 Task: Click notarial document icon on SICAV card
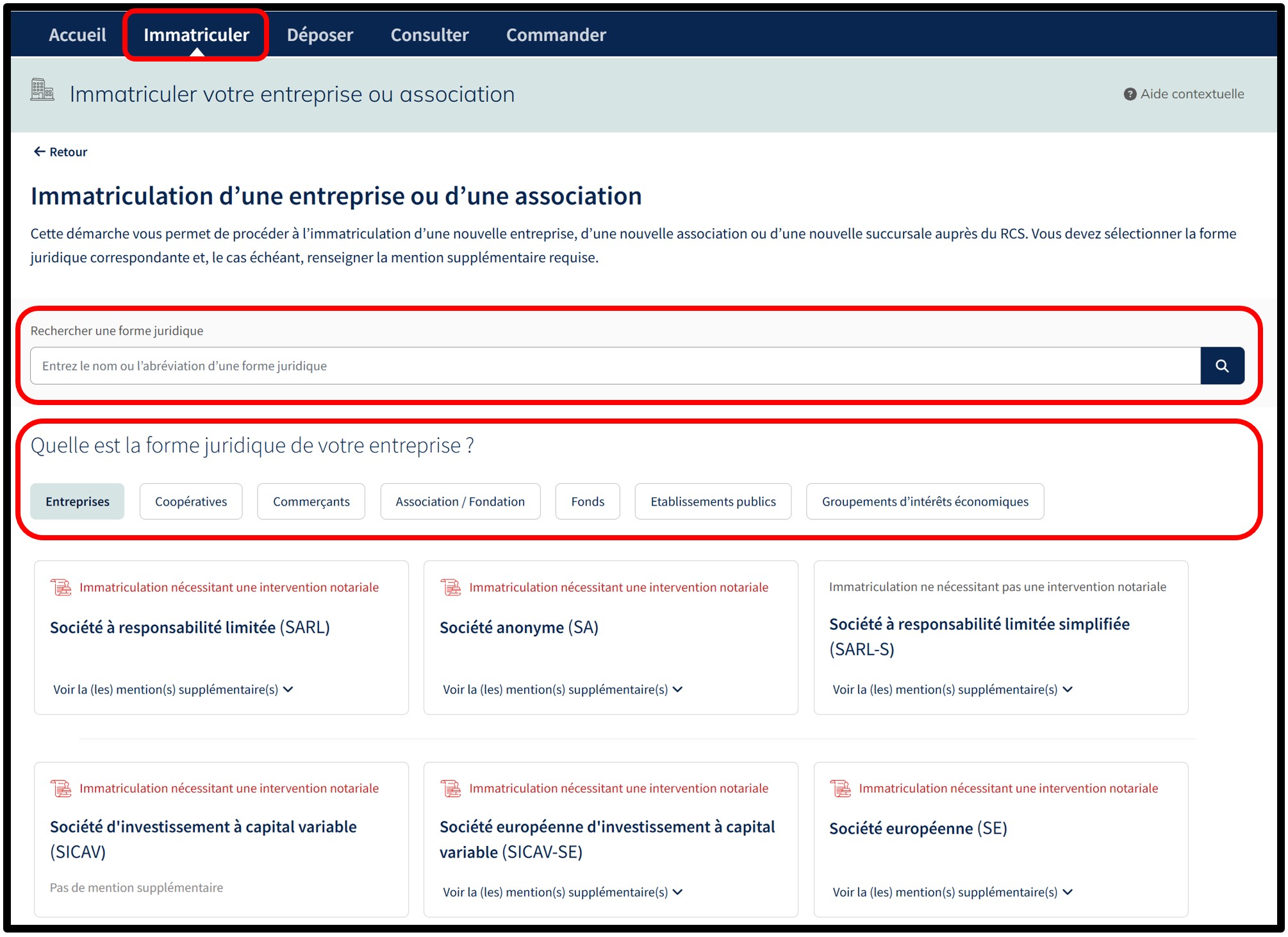click(x=62, y=788)
